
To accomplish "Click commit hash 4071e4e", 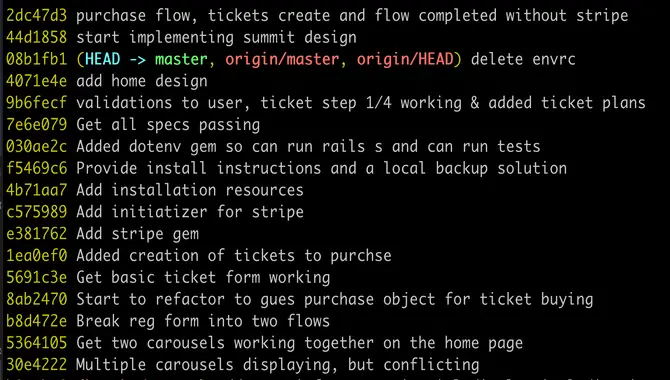I will click(37, 81).
